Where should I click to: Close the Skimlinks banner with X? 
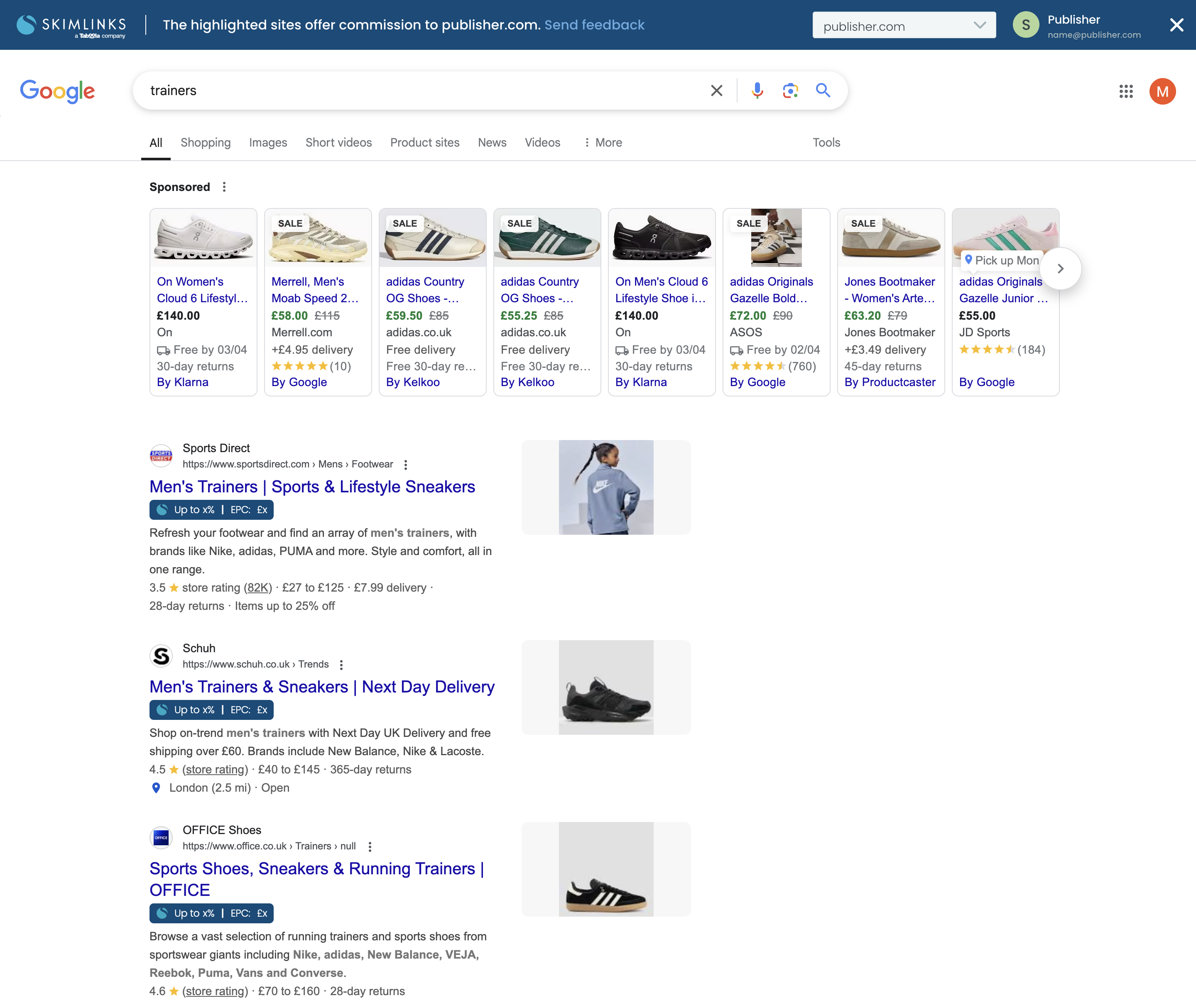click(x=1176, y=24)
